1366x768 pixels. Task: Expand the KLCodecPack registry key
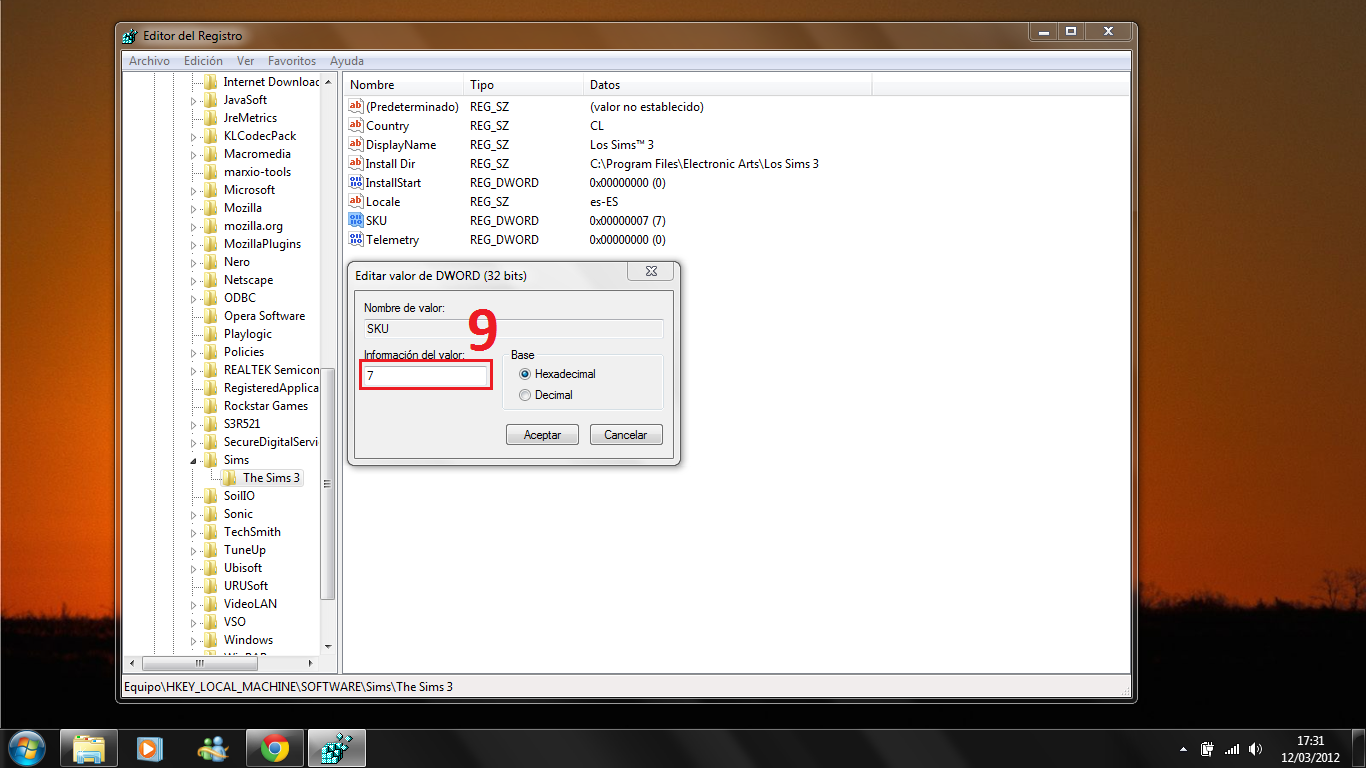[x=194, y=136]
